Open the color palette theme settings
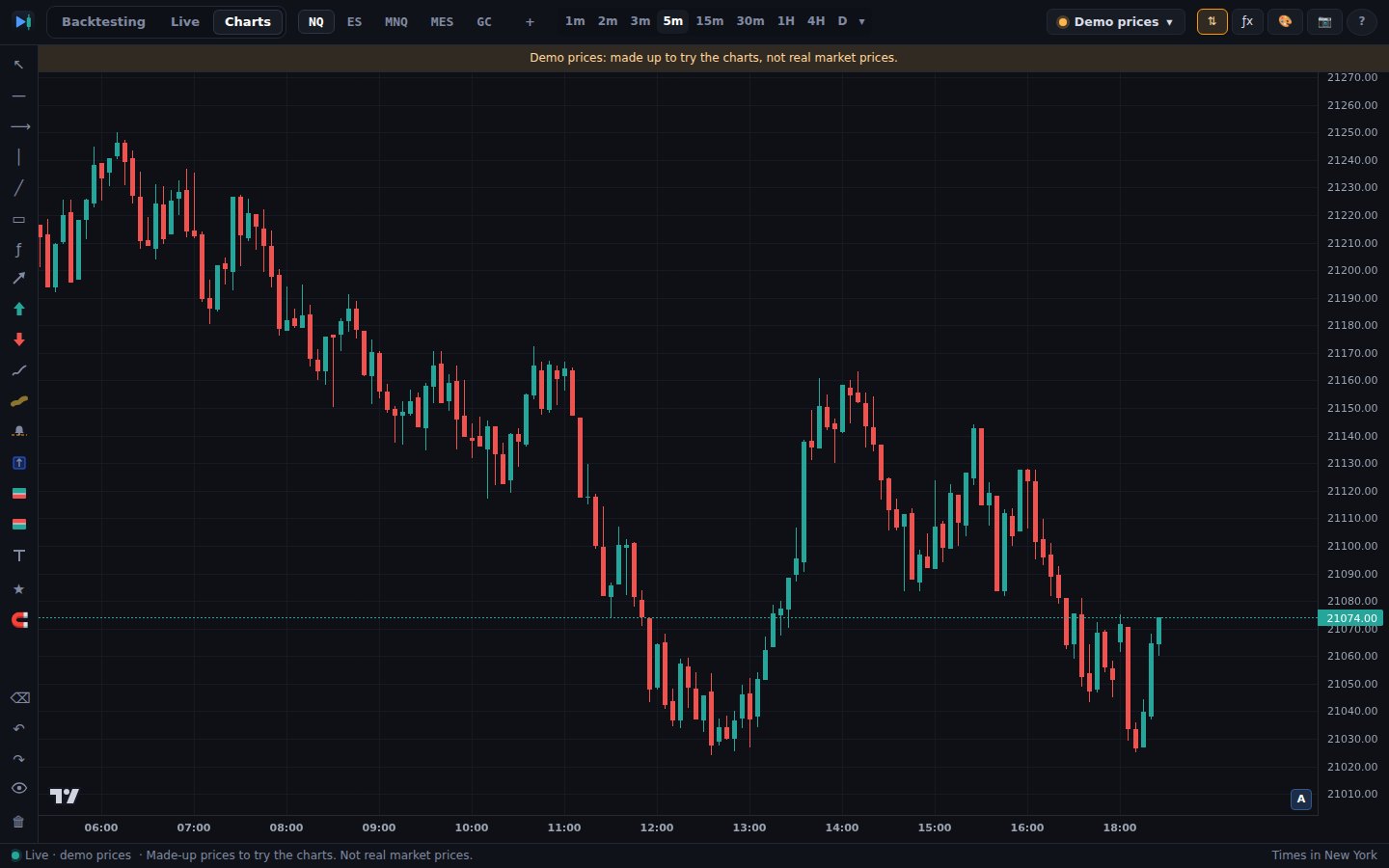Viewport: 1389px width, 868px height. [x=1285, y=21]
